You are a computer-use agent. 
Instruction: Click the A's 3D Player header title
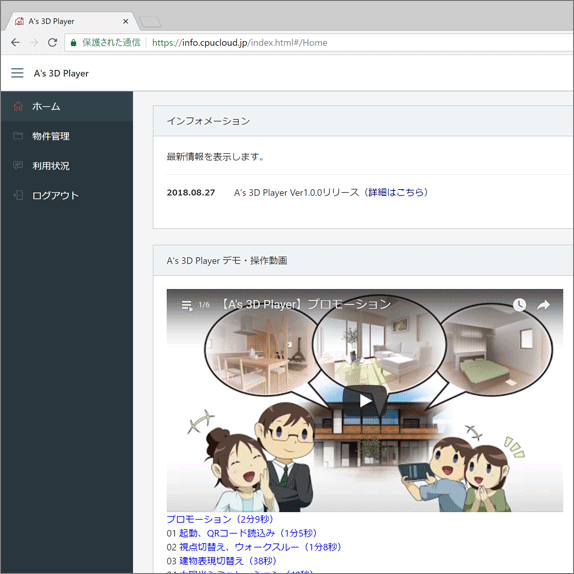(x=61, y=73)
